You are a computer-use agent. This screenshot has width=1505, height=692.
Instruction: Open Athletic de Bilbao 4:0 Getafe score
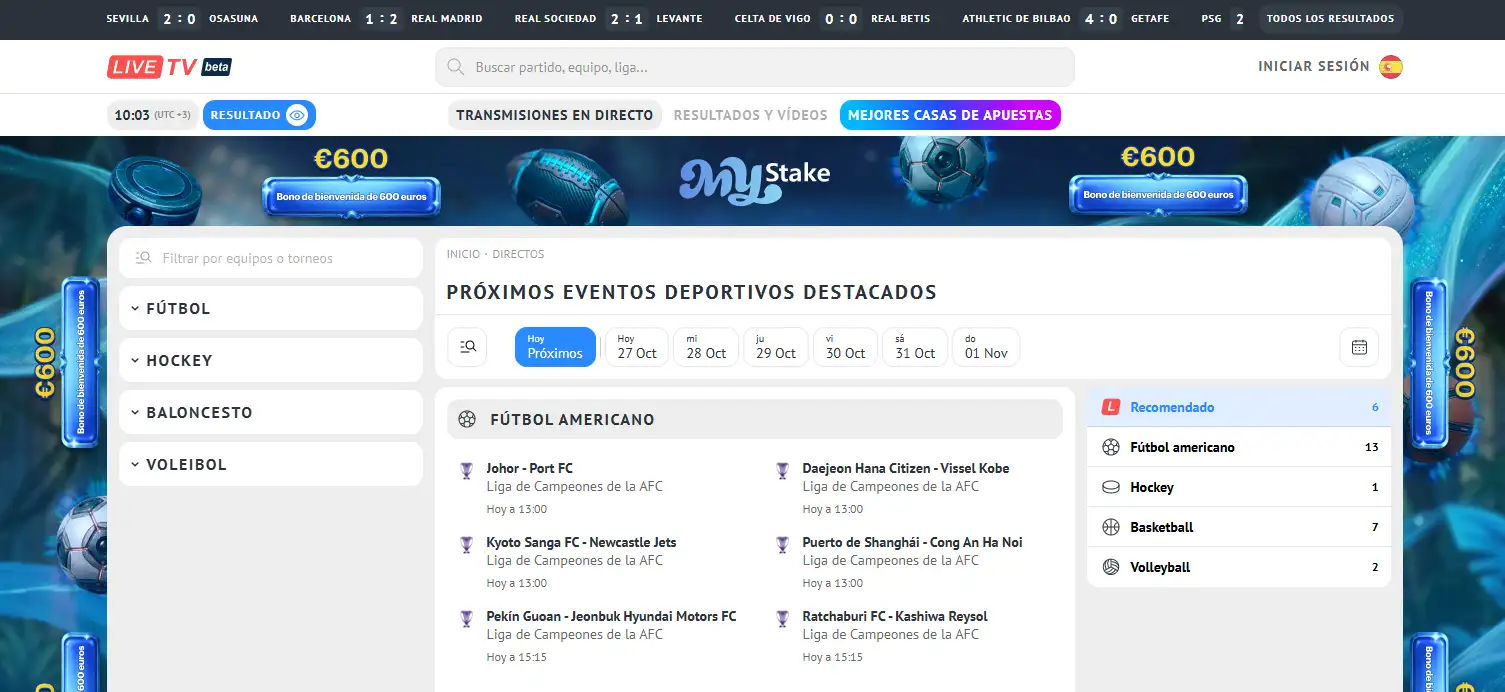tap(1066, 19)
